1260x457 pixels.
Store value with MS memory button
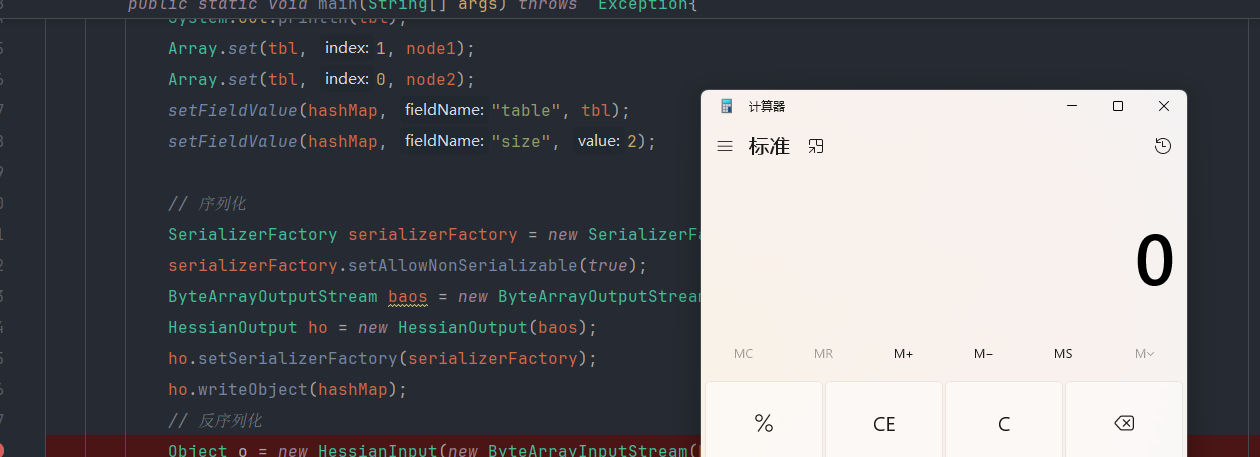pos(1063,354)
